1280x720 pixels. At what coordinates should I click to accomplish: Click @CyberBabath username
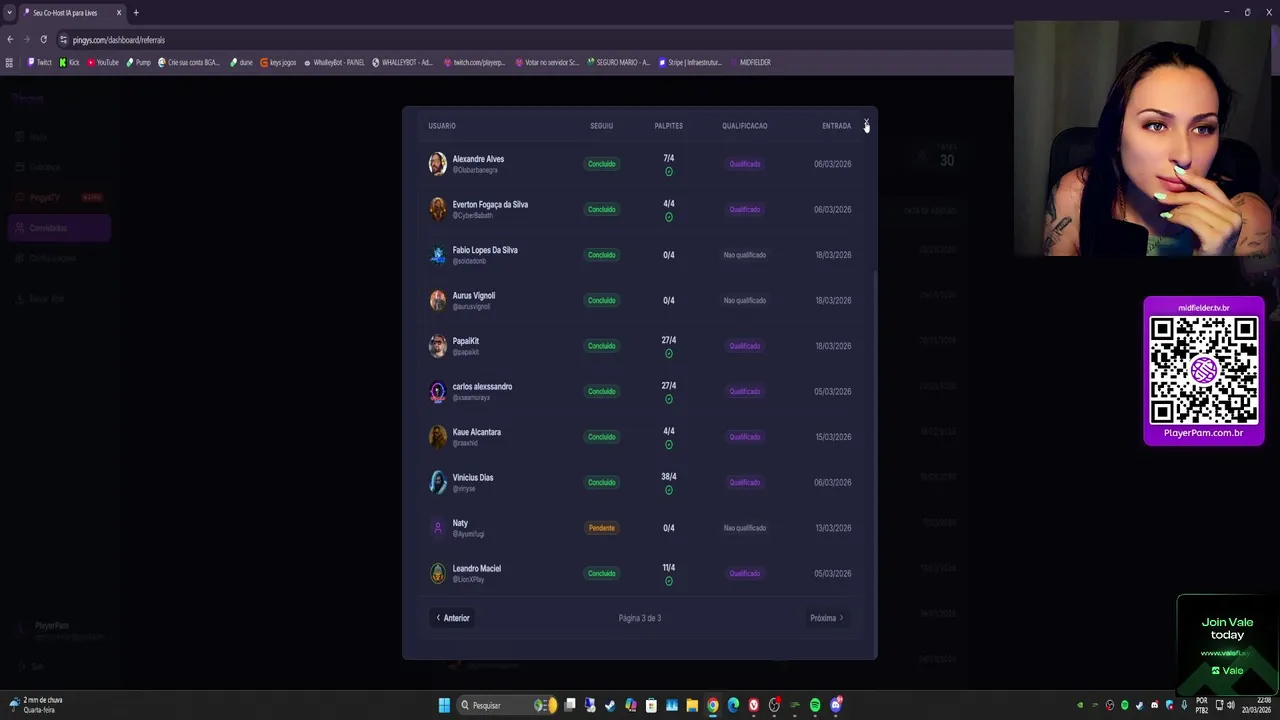(x=473, y=215)
